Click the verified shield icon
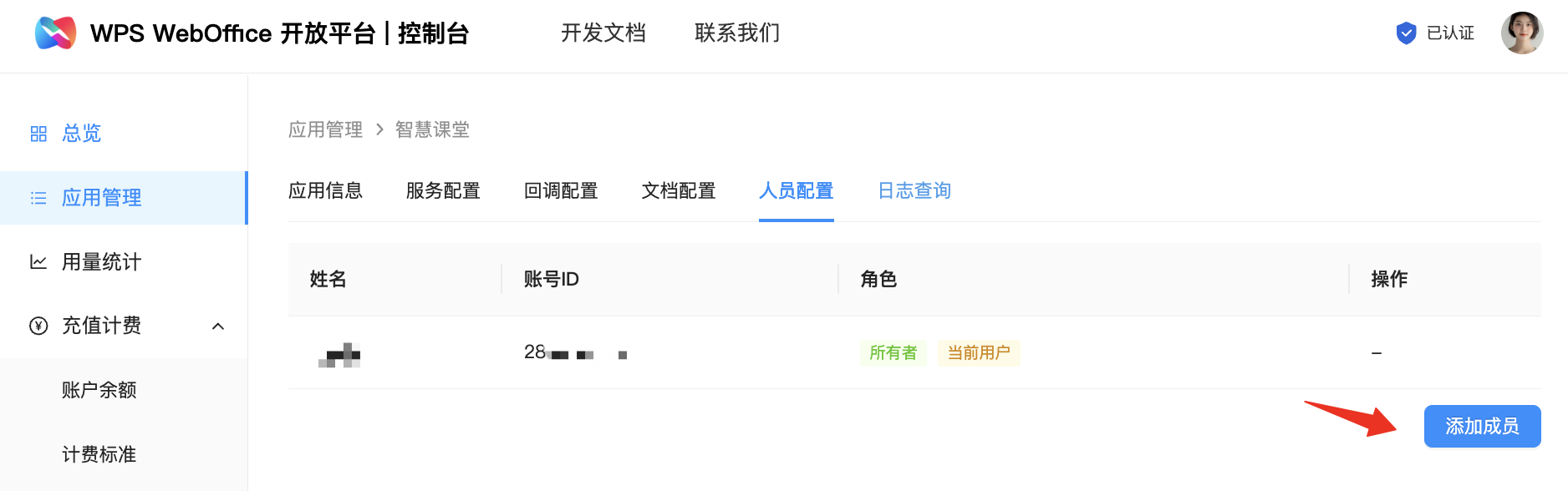The width and height of the screenshot is (1568, 491). tap(1406, 33)
